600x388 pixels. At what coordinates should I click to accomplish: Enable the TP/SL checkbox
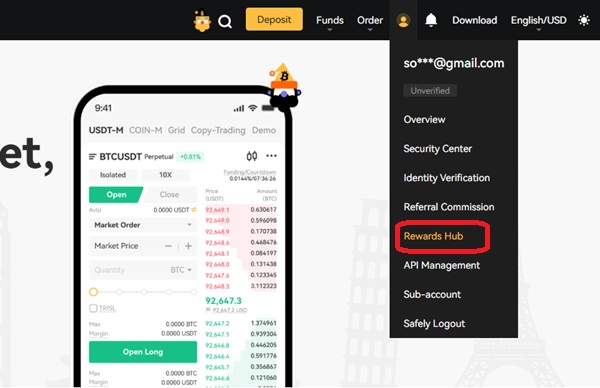coord(93,308)
